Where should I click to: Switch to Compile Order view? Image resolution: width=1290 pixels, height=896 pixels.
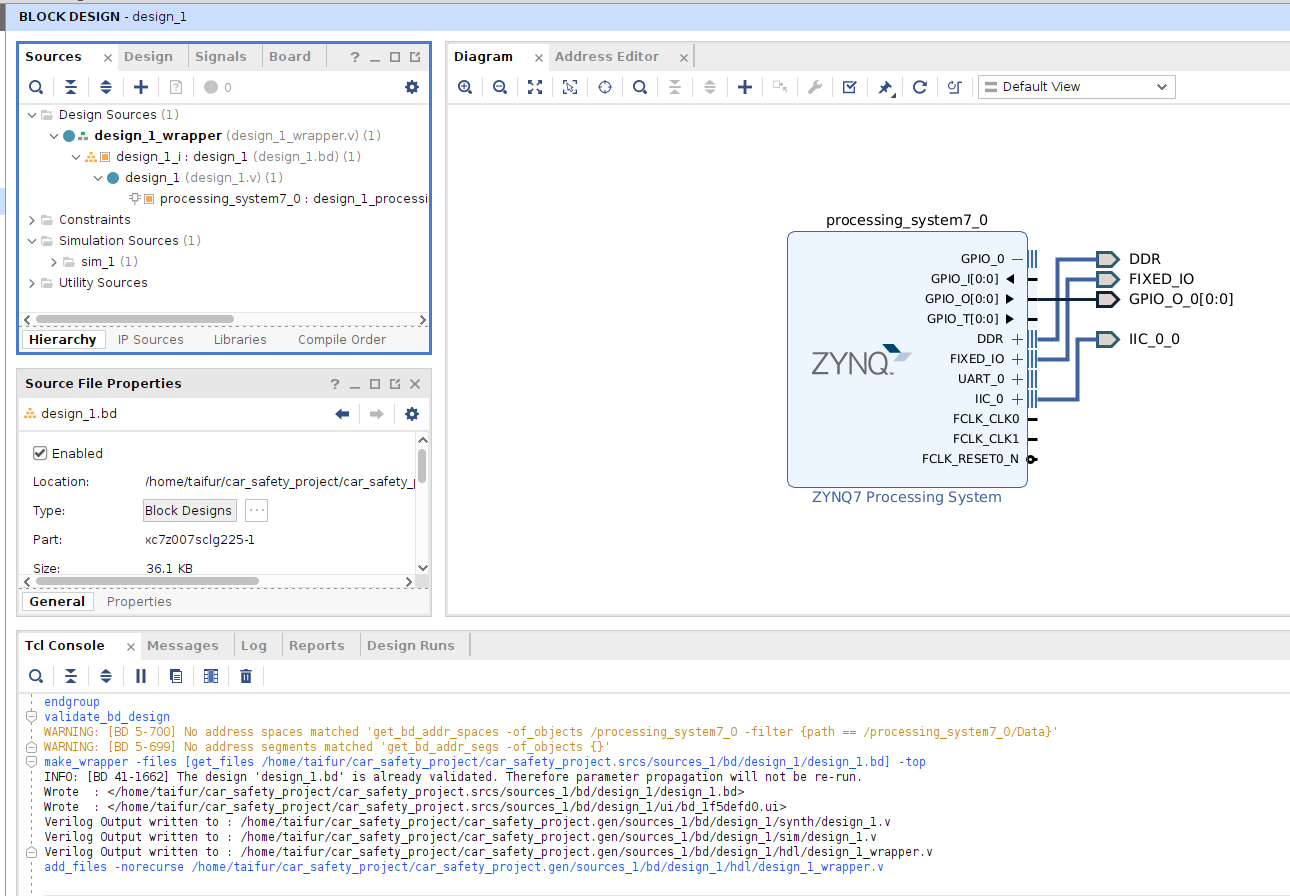tap(342, 340)
